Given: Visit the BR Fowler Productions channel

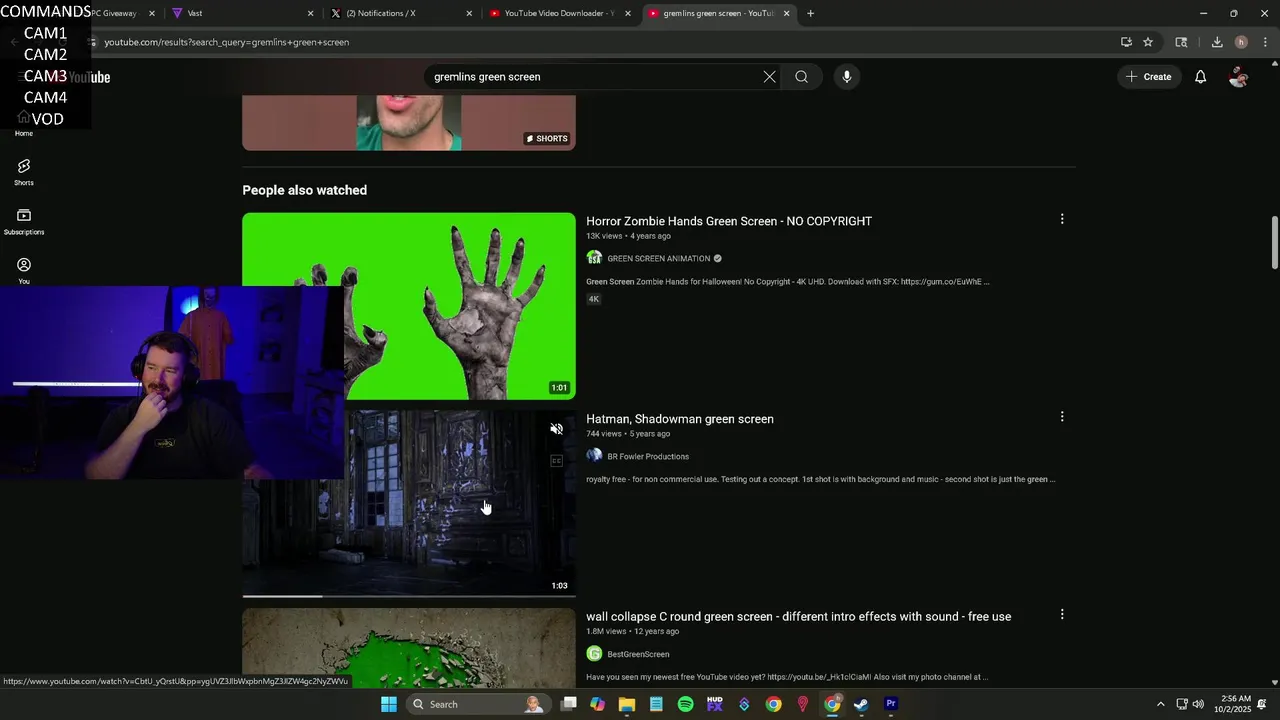Looking at the screenshot, I should click(x=647, y=456).
